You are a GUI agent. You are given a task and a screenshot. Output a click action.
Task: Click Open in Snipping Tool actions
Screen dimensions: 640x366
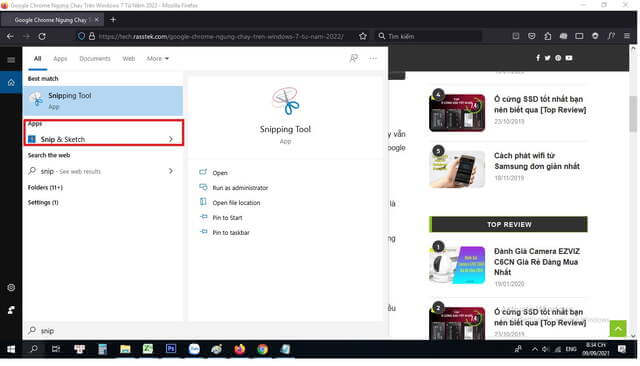pyautogui.click(x=220, y=173)
